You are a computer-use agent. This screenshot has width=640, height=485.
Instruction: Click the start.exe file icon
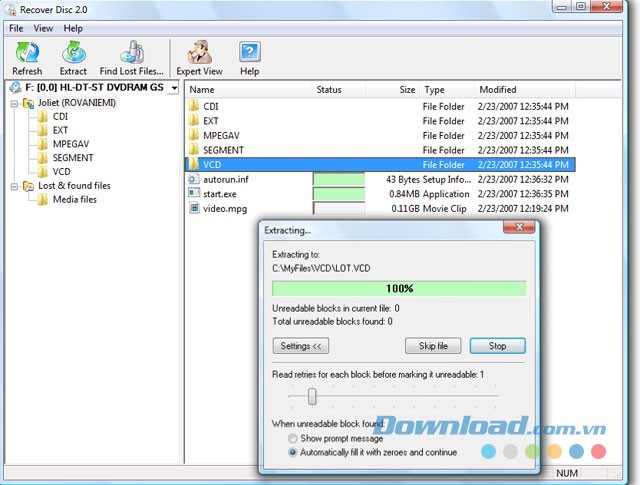(x=194, y=193)
